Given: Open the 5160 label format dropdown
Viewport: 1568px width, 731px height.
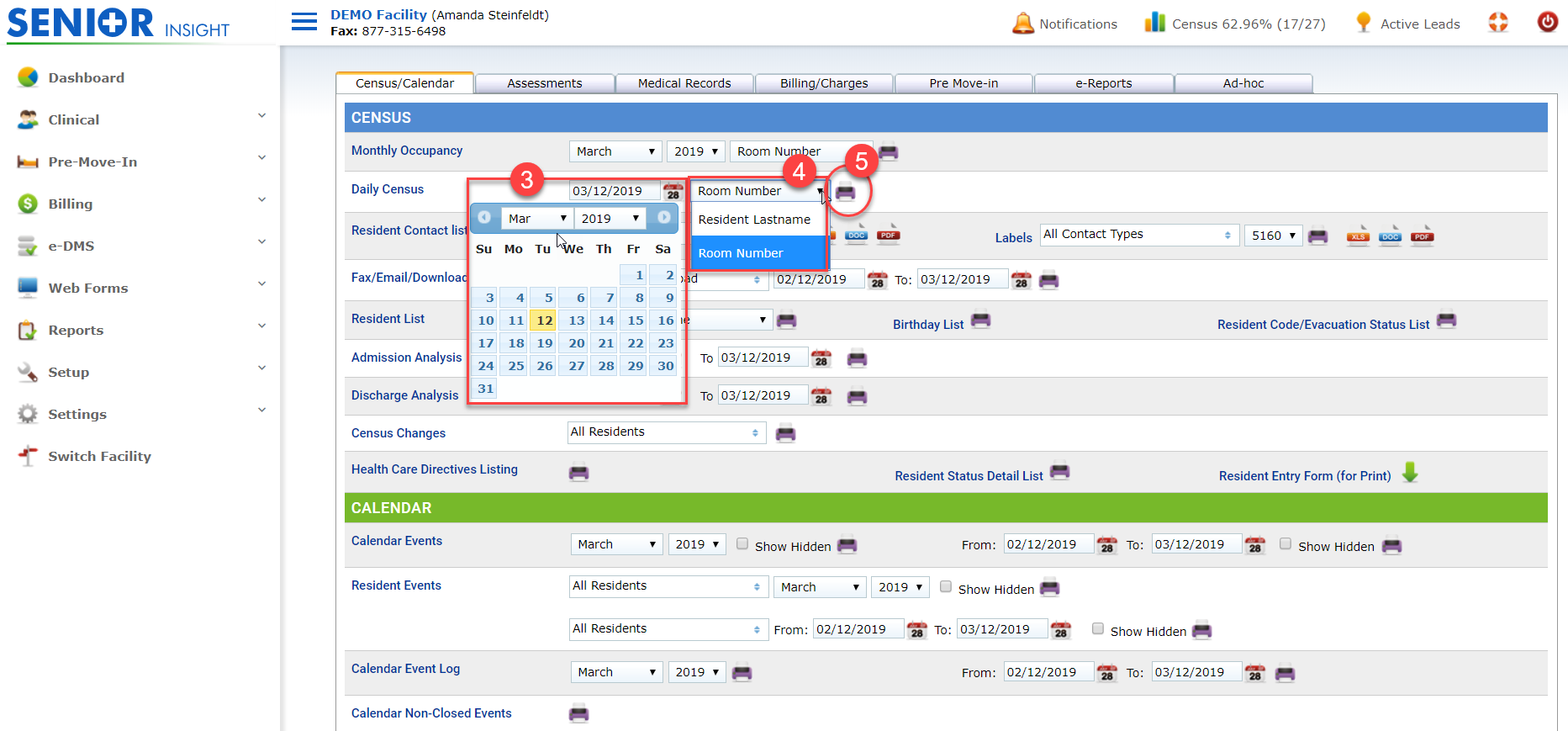Looking at the screenshot, I should coord(1273,236).
